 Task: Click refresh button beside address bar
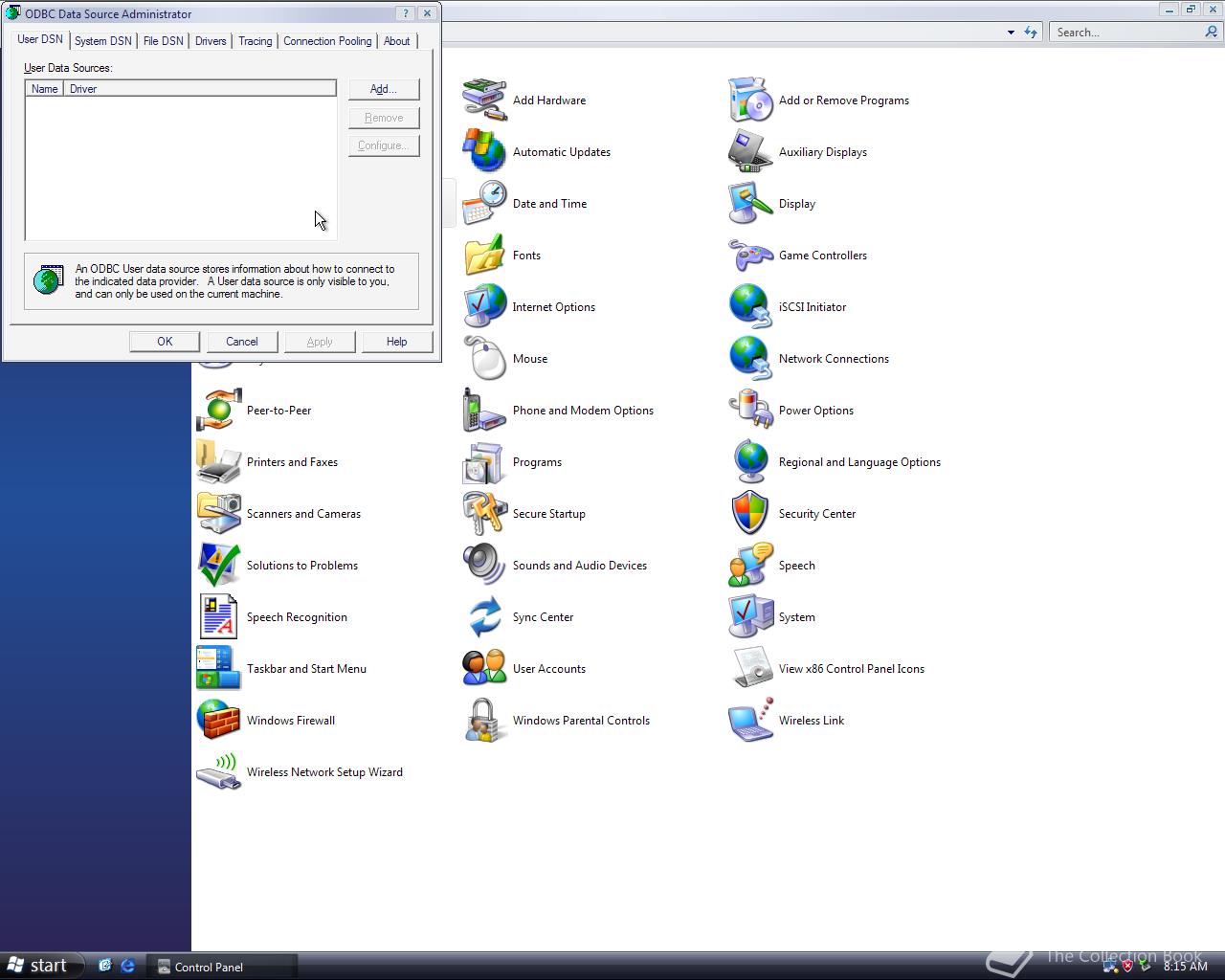coord(1031,33)
